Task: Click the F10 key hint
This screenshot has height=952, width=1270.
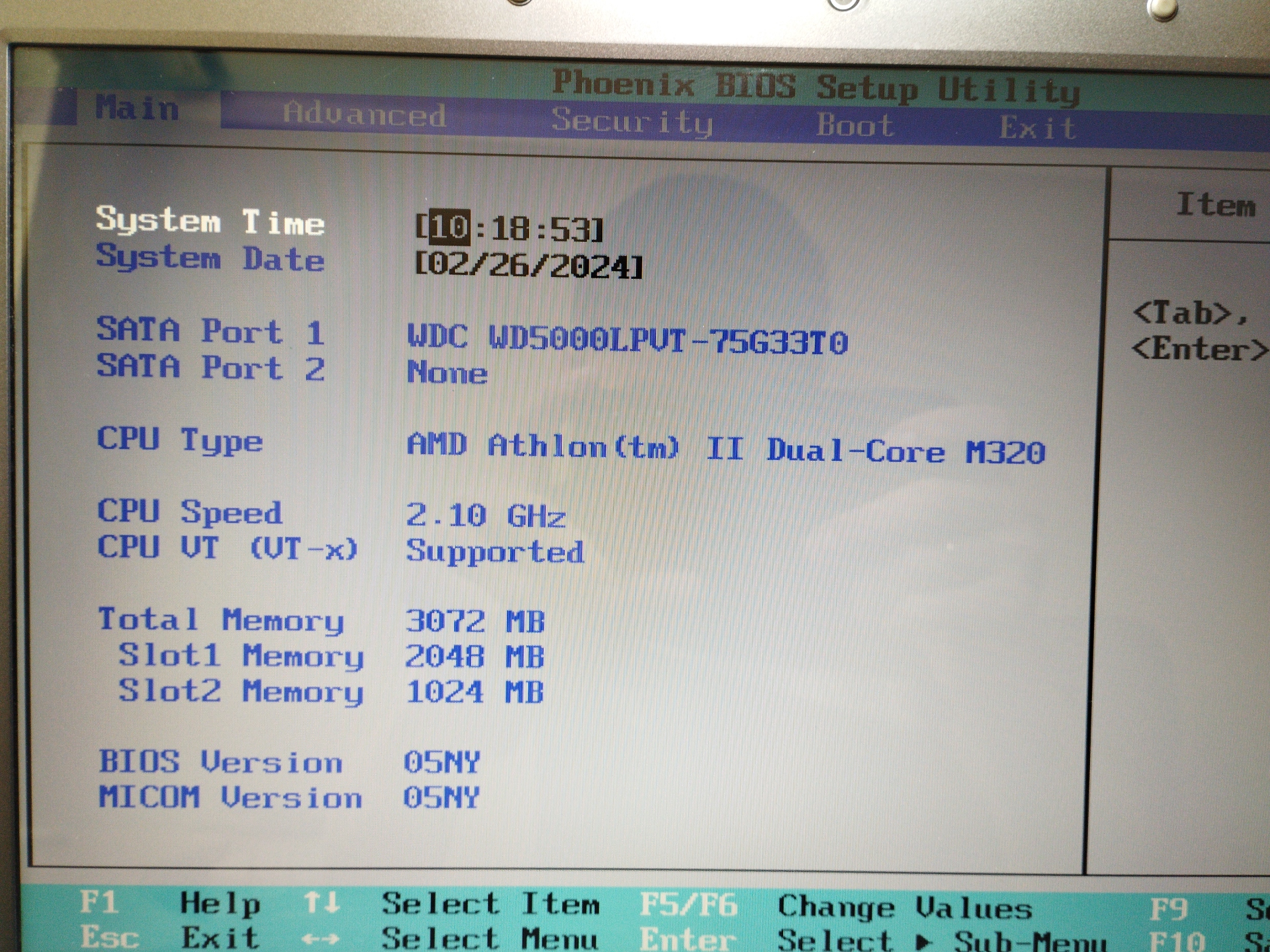Action: 1177,941
